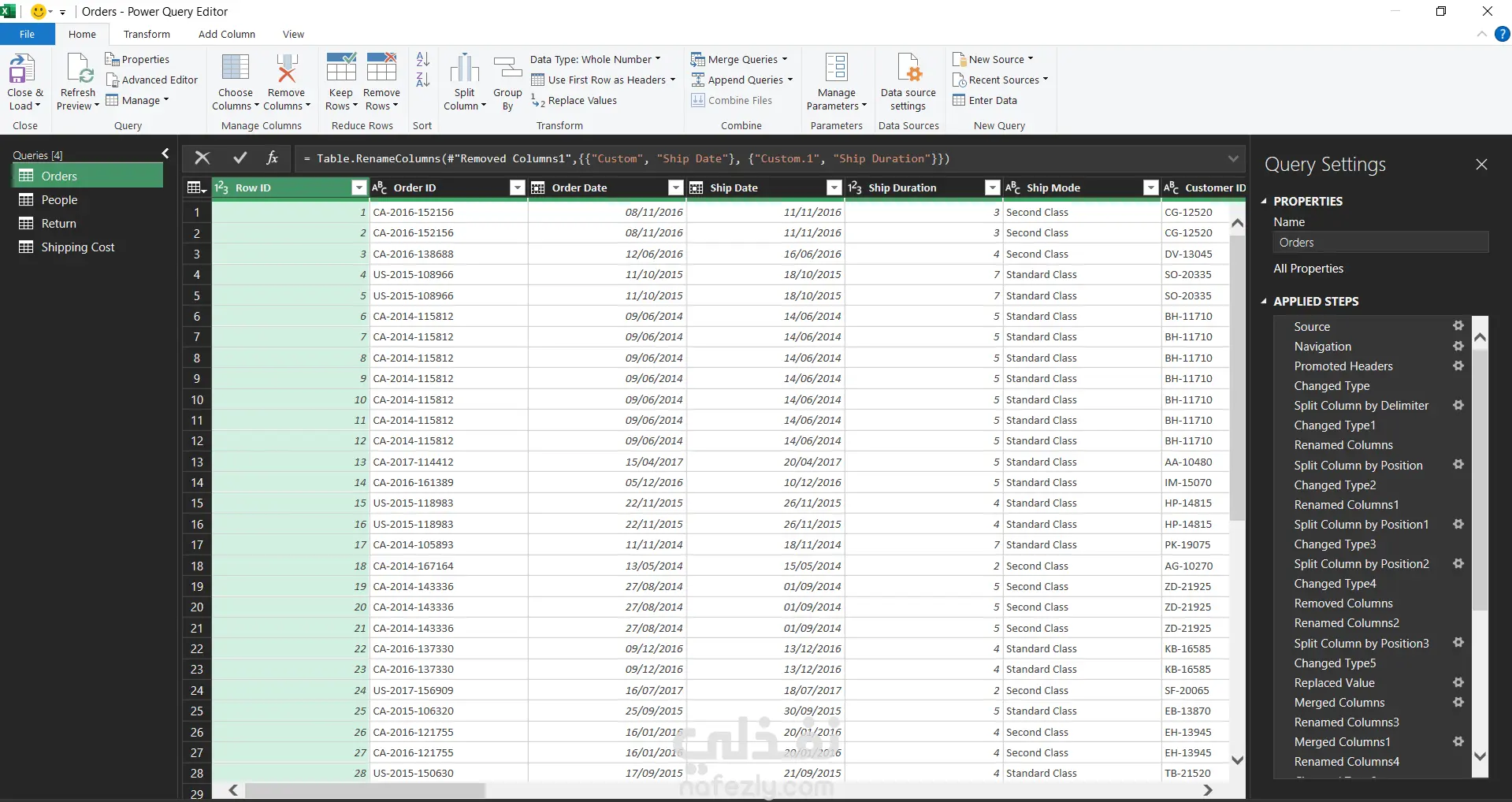This screenshot has width=1512, height=802.
Task: Click the Recent Sources button
Action: pyautogui.click(x=1001, y=80)
